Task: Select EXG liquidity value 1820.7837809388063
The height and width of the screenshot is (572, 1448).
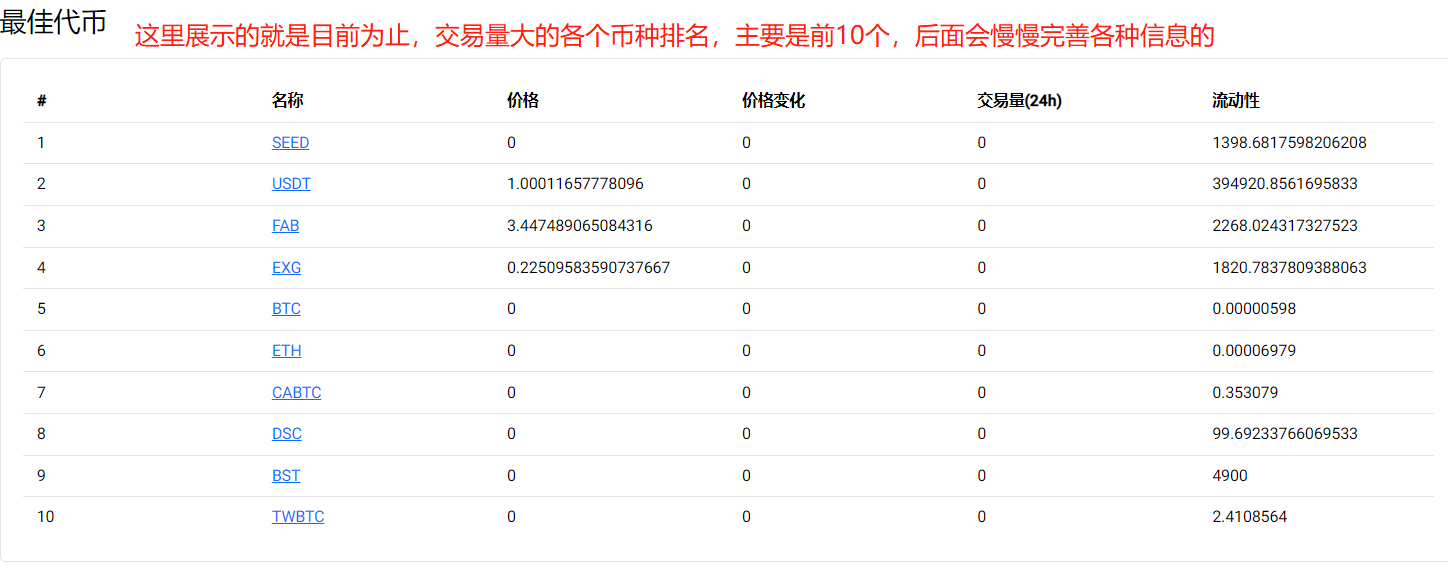Action: tap(1289, 268)
